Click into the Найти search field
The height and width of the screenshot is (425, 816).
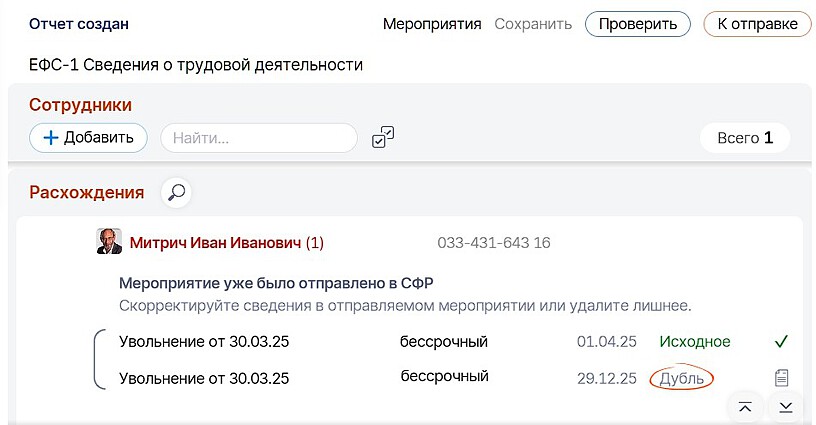click(259, 138)
